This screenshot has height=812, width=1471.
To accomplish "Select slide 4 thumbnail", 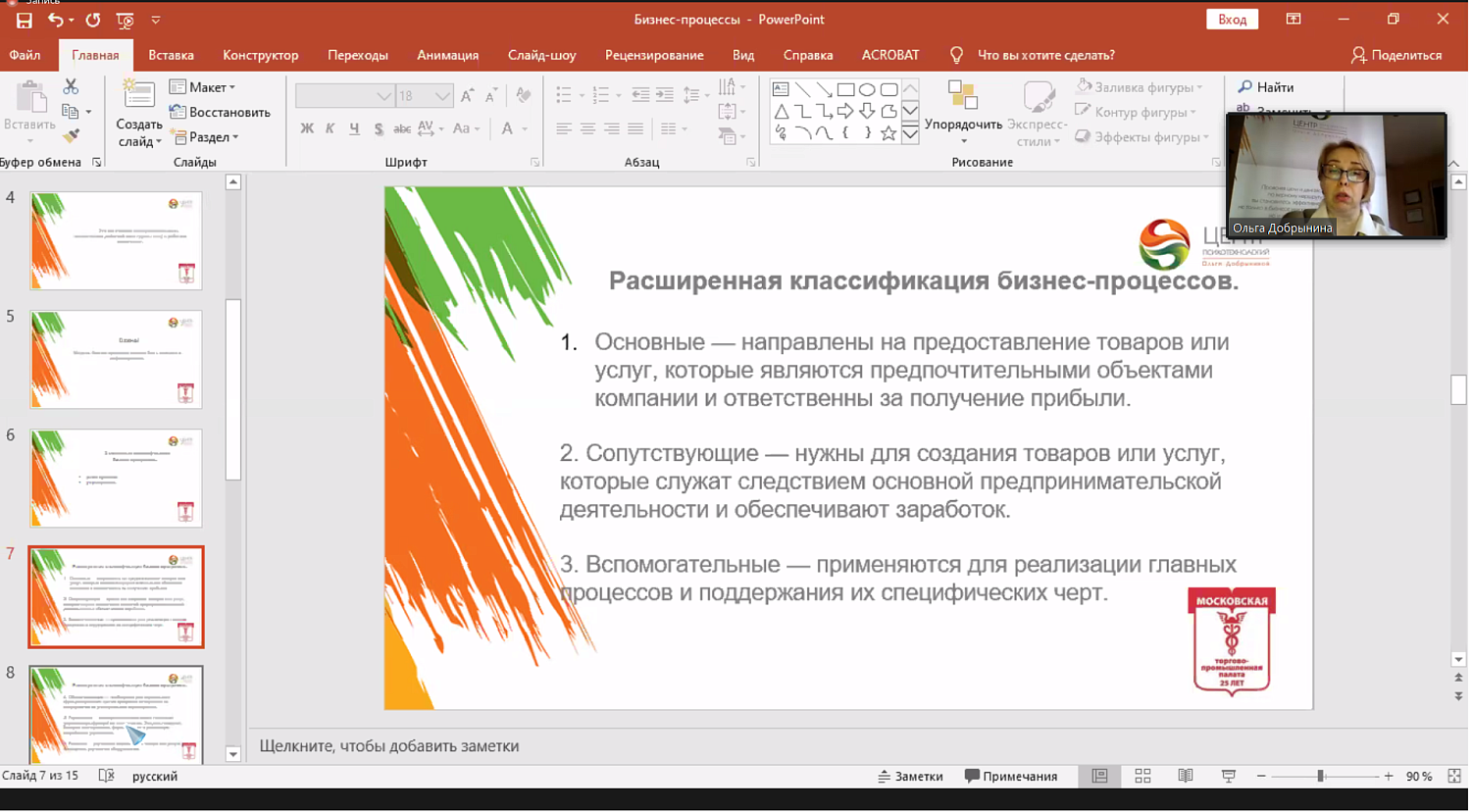I will pos(116,240).
